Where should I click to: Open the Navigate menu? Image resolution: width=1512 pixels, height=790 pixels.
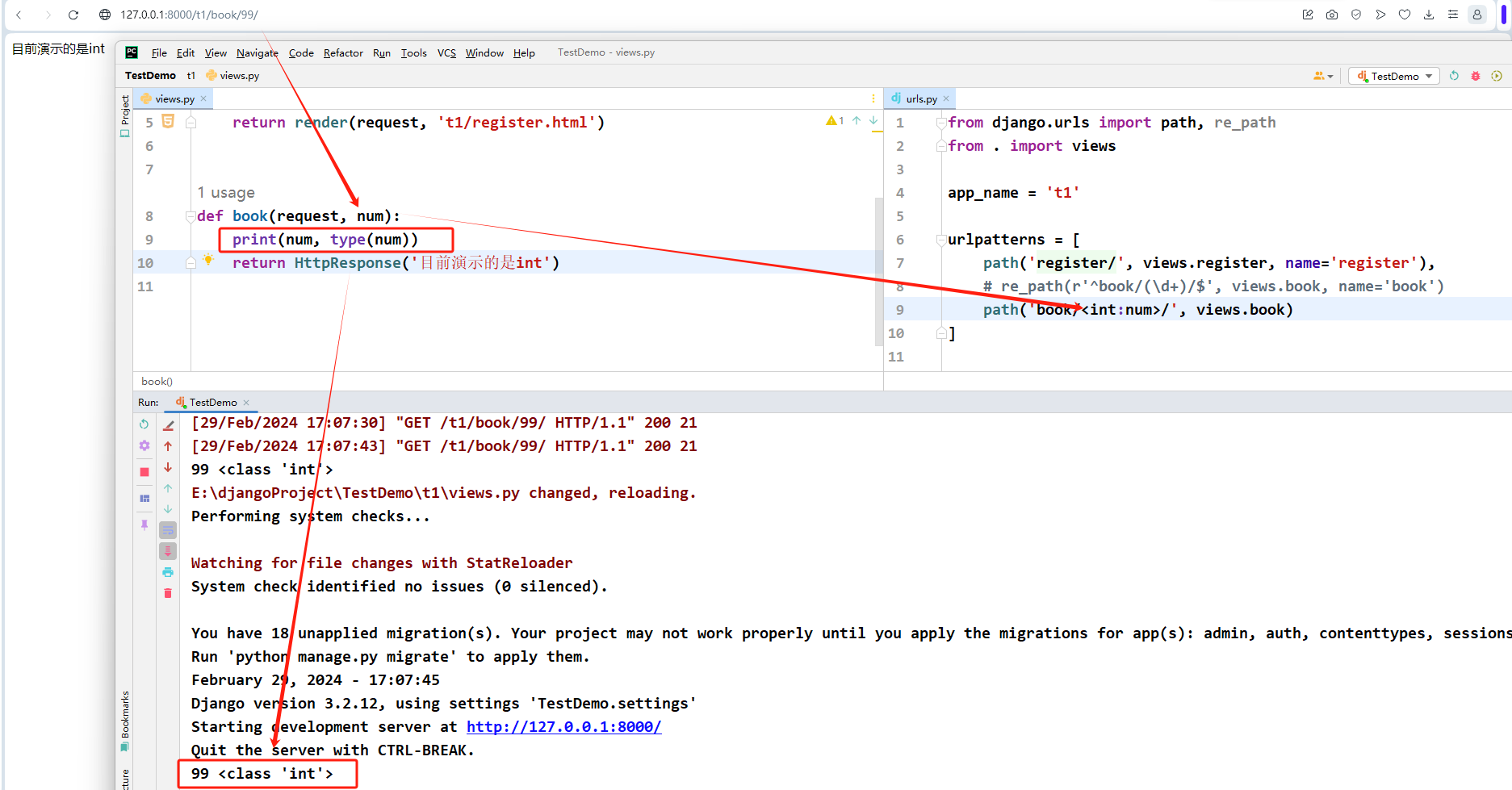click(258, 52)
